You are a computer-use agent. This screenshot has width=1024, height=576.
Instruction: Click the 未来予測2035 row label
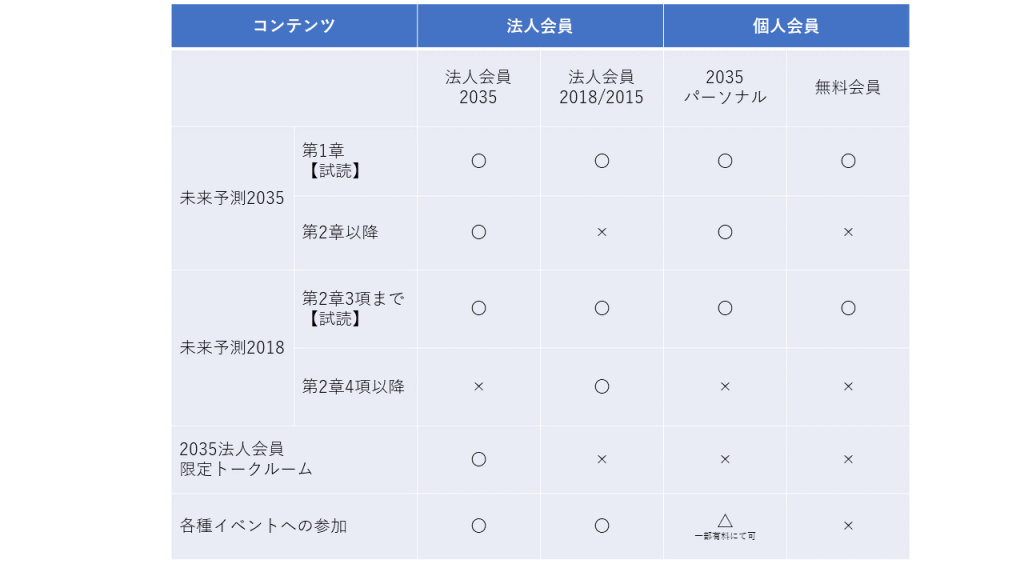point(232,198)
